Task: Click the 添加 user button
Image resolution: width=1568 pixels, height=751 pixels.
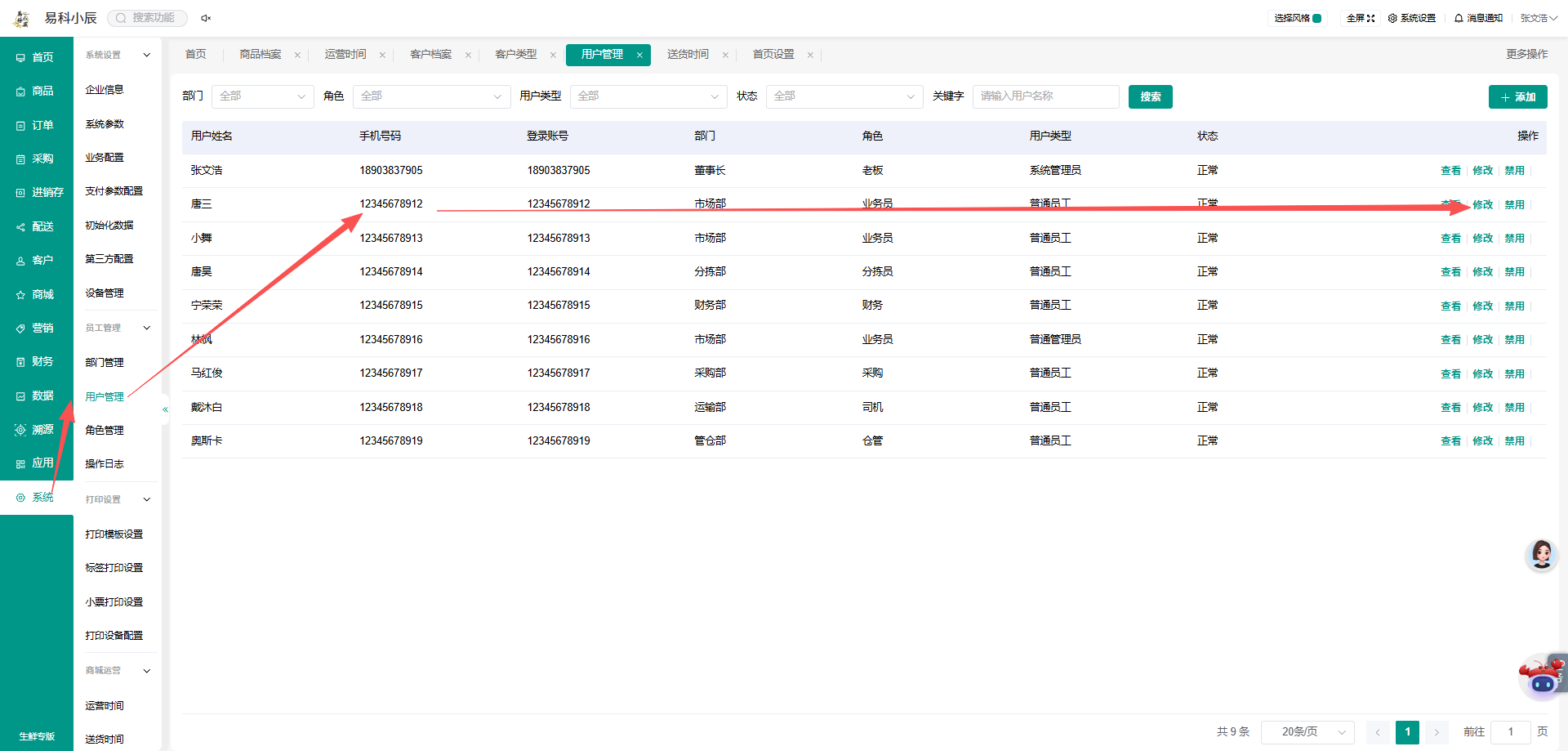Action: (1517, 96)
